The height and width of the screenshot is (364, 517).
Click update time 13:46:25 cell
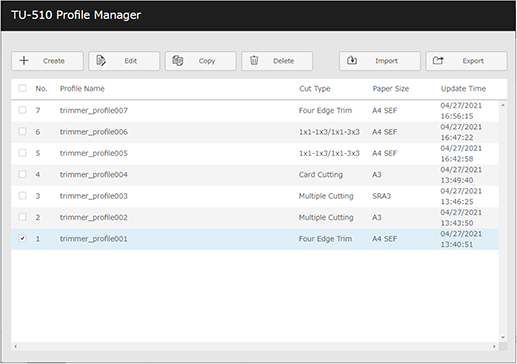461,196
